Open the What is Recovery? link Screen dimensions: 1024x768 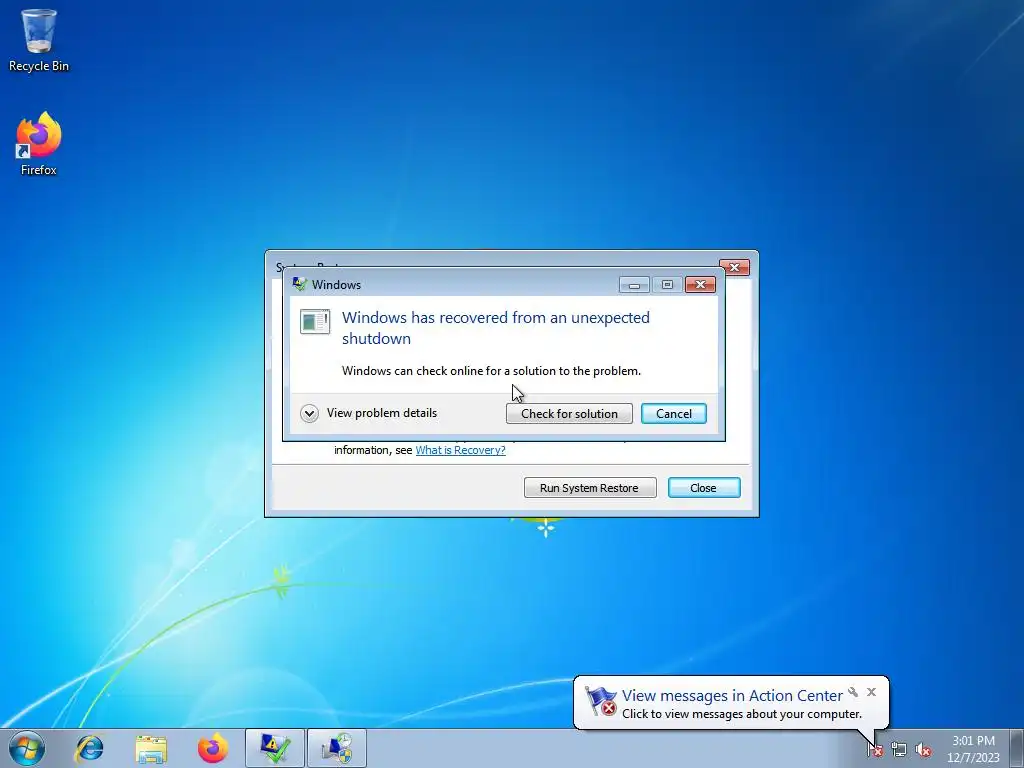pyautogui.click(x=460, y=450)
